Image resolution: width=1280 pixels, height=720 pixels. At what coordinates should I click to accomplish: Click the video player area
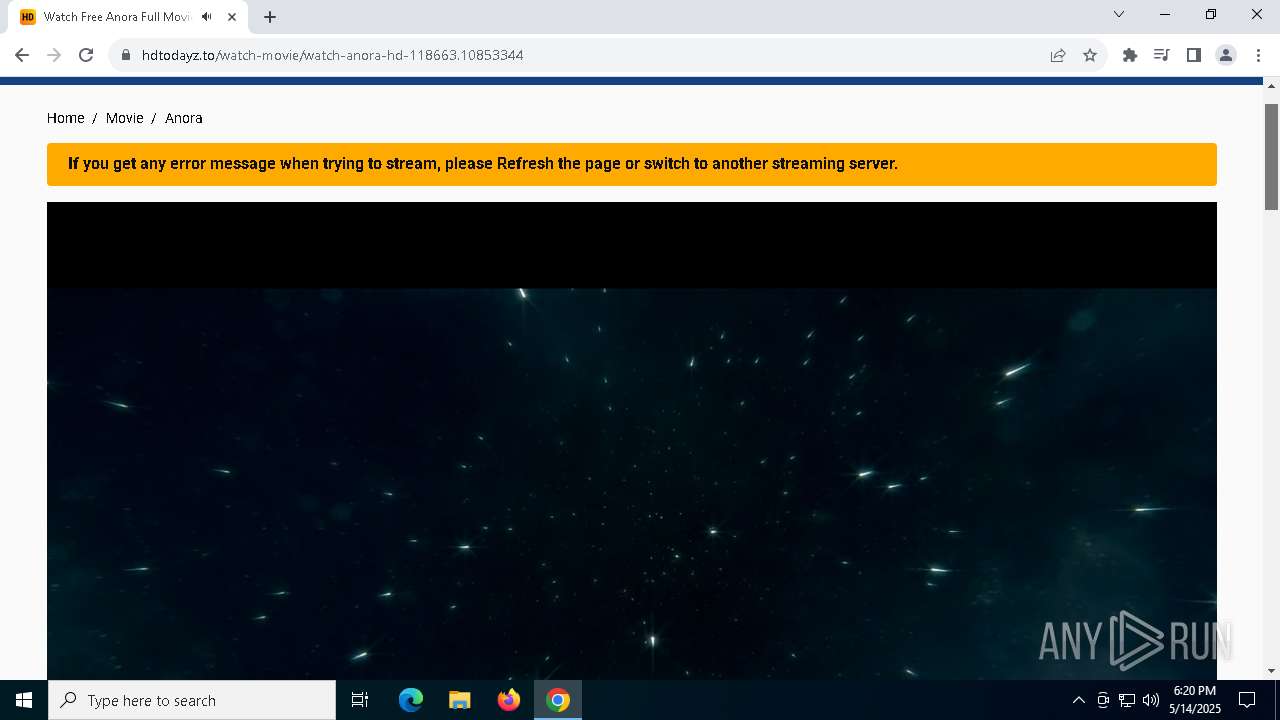(x=632, y=441)
